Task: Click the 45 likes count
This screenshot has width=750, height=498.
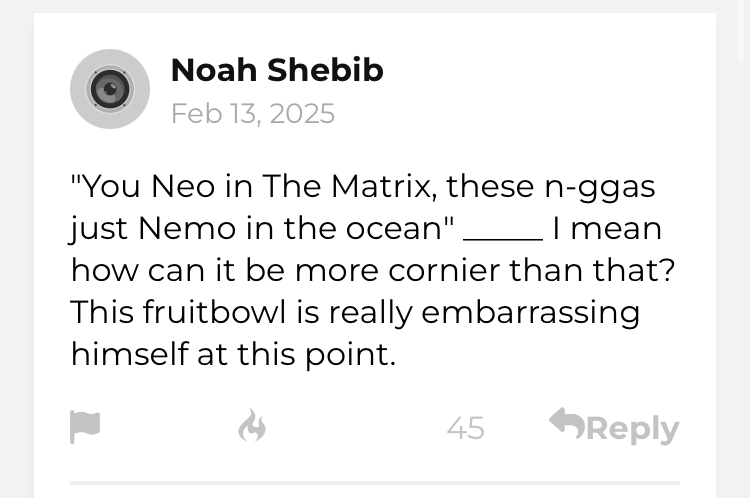Action: coord(465,428)
